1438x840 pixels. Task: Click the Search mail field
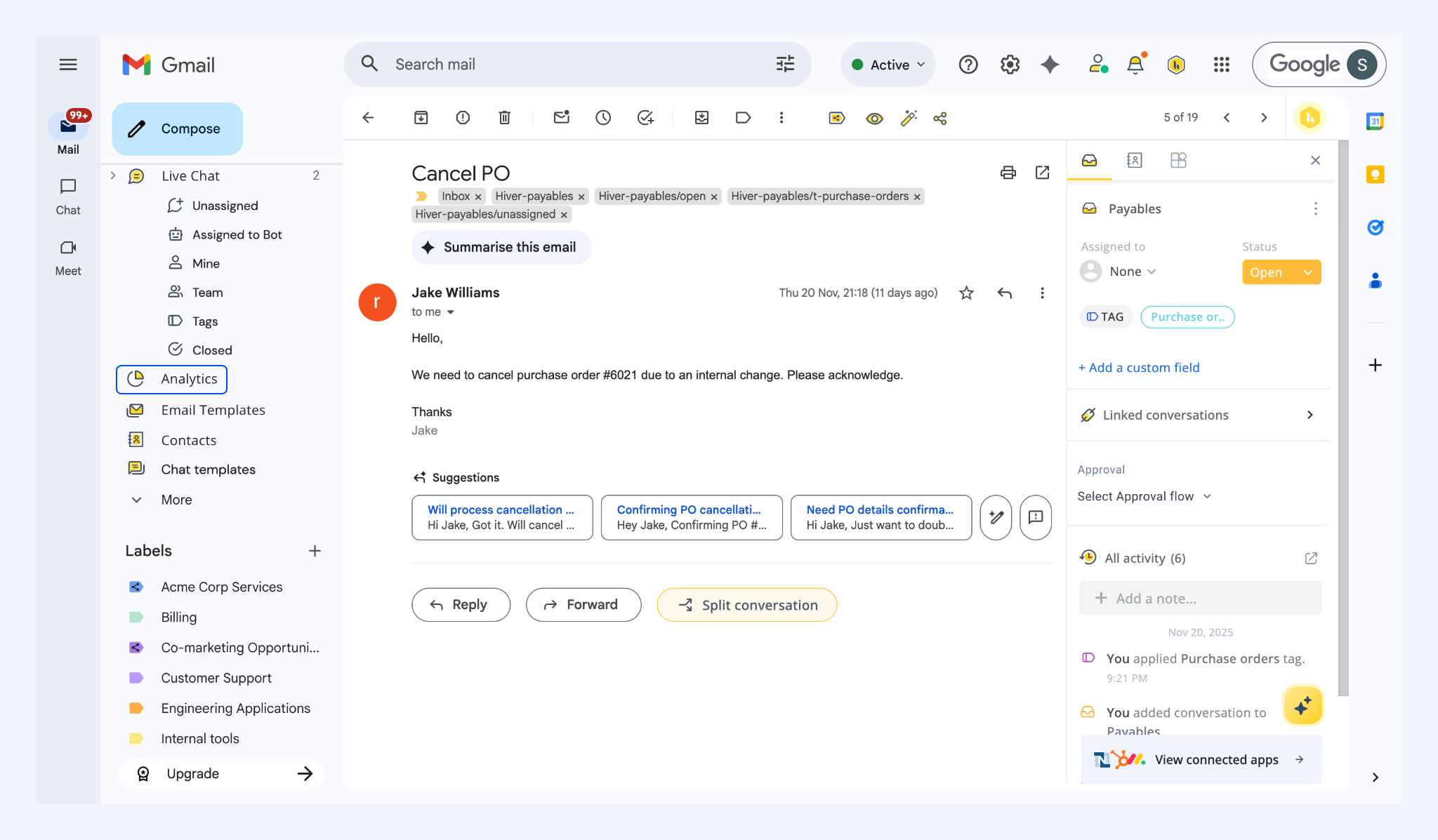(576, 65)
